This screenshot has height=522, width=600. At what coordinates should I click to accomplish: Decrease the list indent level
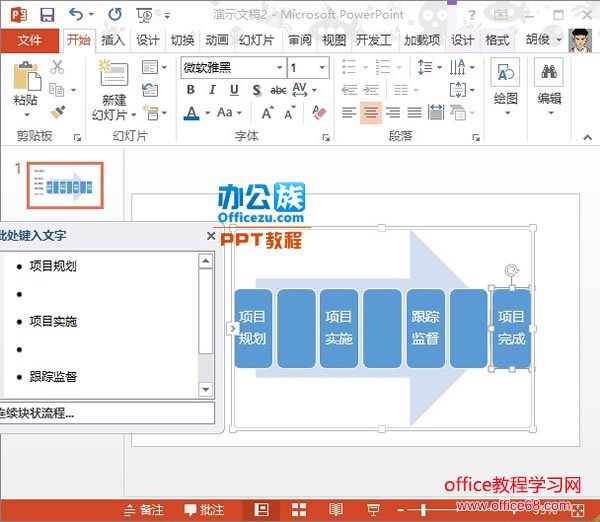coord(349,90)
